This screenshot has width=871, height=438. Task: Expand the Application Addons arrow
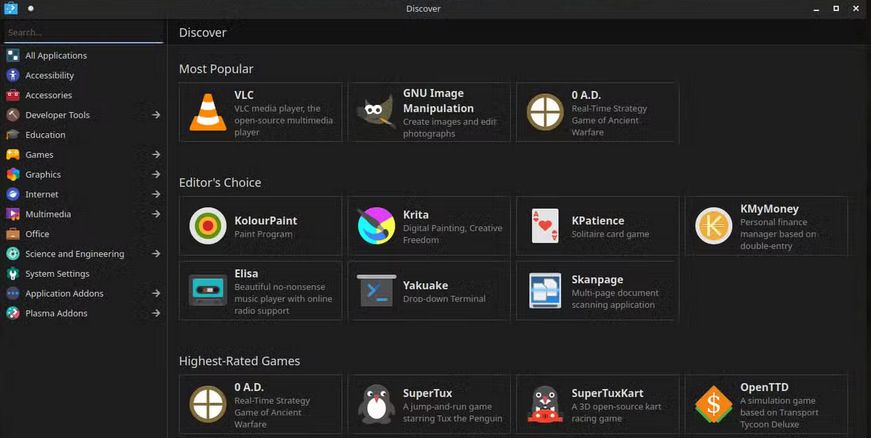pos(156,293)
